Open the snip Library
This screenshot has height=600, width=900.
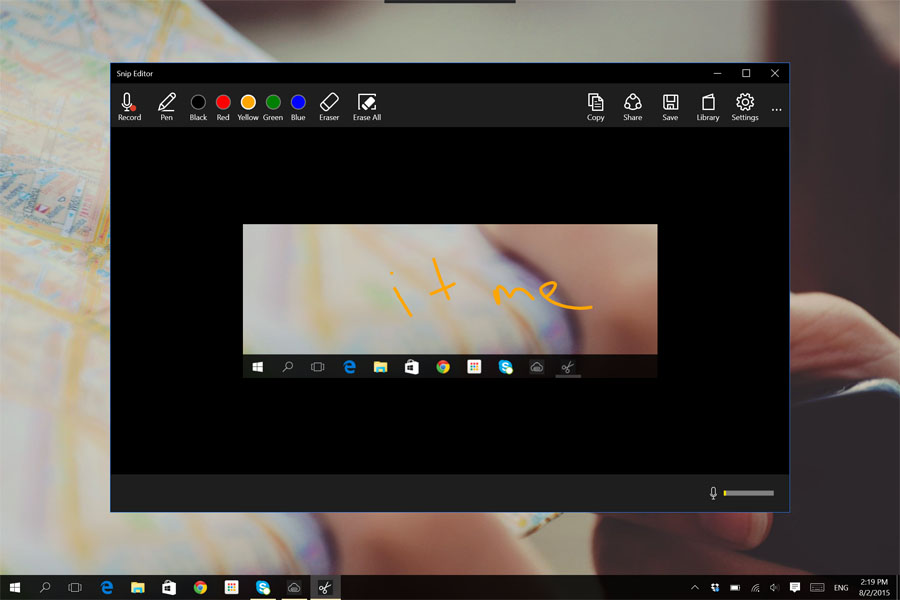point(707,105)
